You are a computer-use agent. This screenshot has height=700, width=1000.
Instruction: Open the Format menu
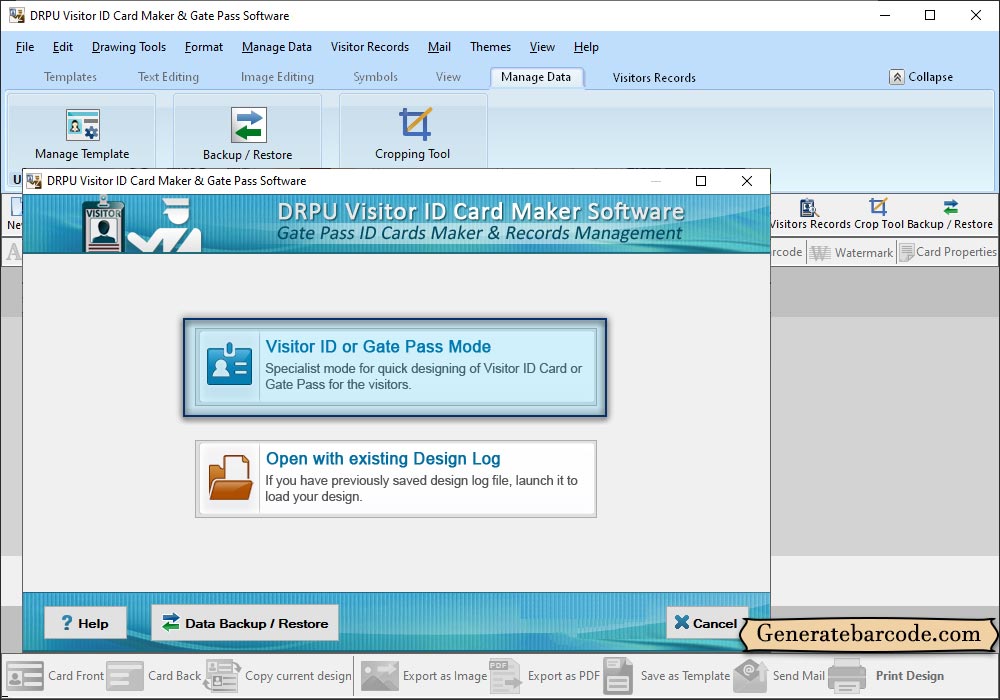pos(204,47)
